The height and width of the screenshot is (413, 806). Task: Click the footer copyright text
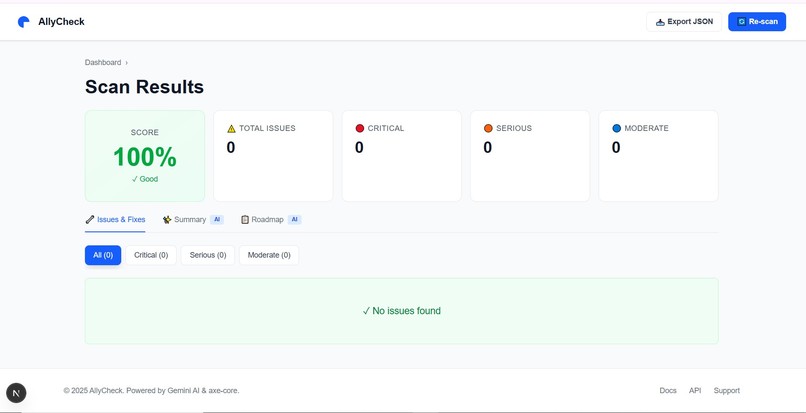click(x=152, y=390)
